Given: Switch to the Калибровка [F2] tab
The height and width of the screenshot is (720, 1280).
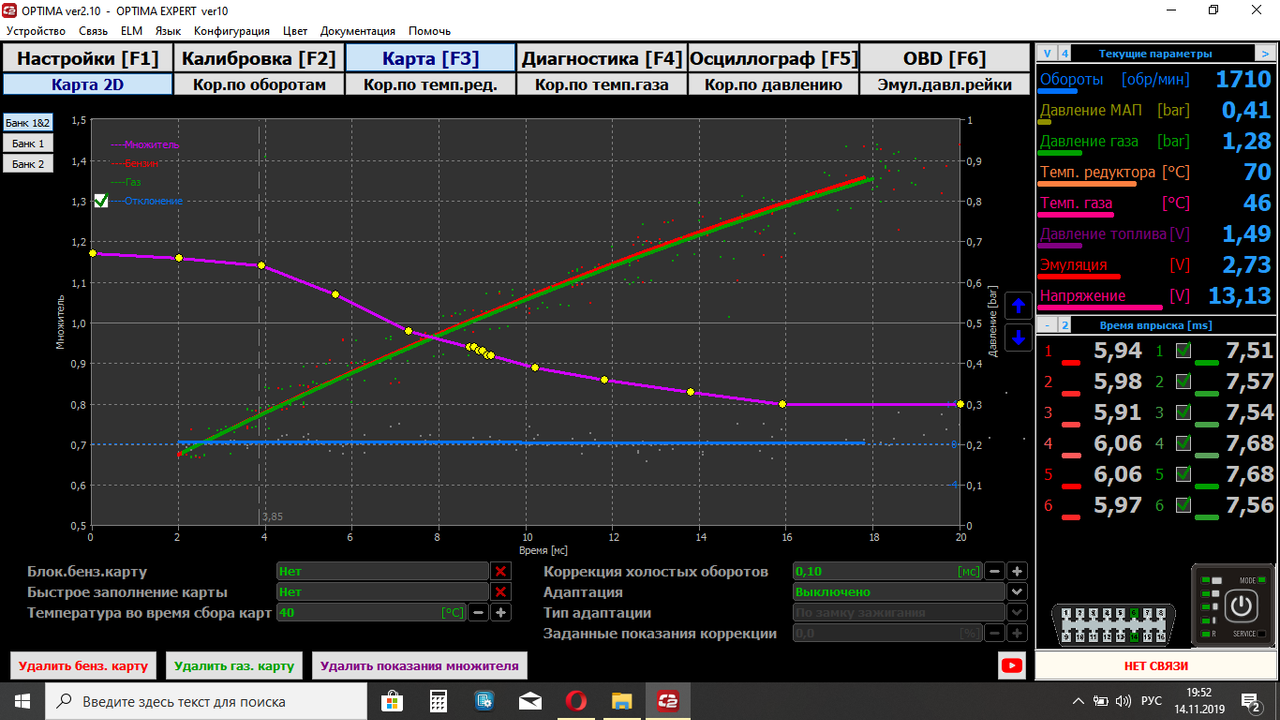Looking at the screenshot, I should [x=260, y=58].
